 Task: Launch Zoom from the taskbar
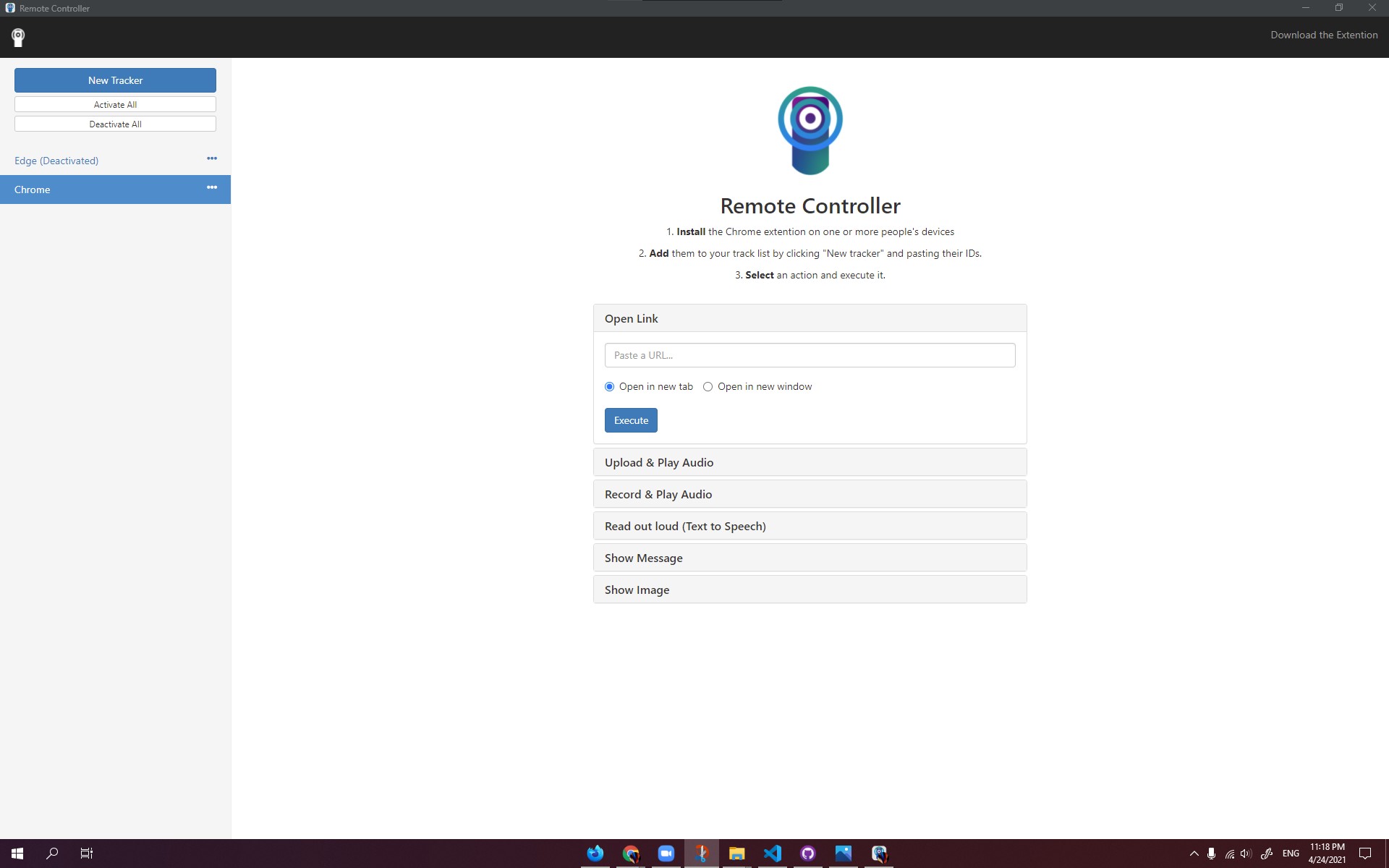(x=666, y=854)
